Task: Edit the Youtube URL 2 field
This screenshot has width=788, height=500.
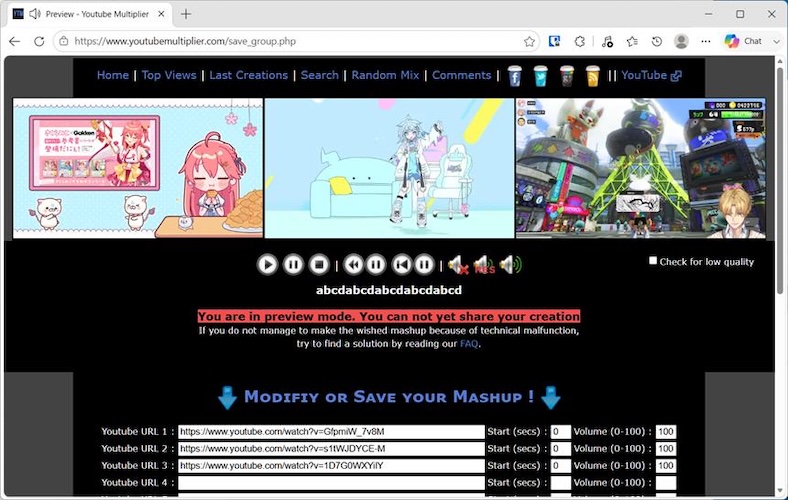Action: click(x=331, y=449)
